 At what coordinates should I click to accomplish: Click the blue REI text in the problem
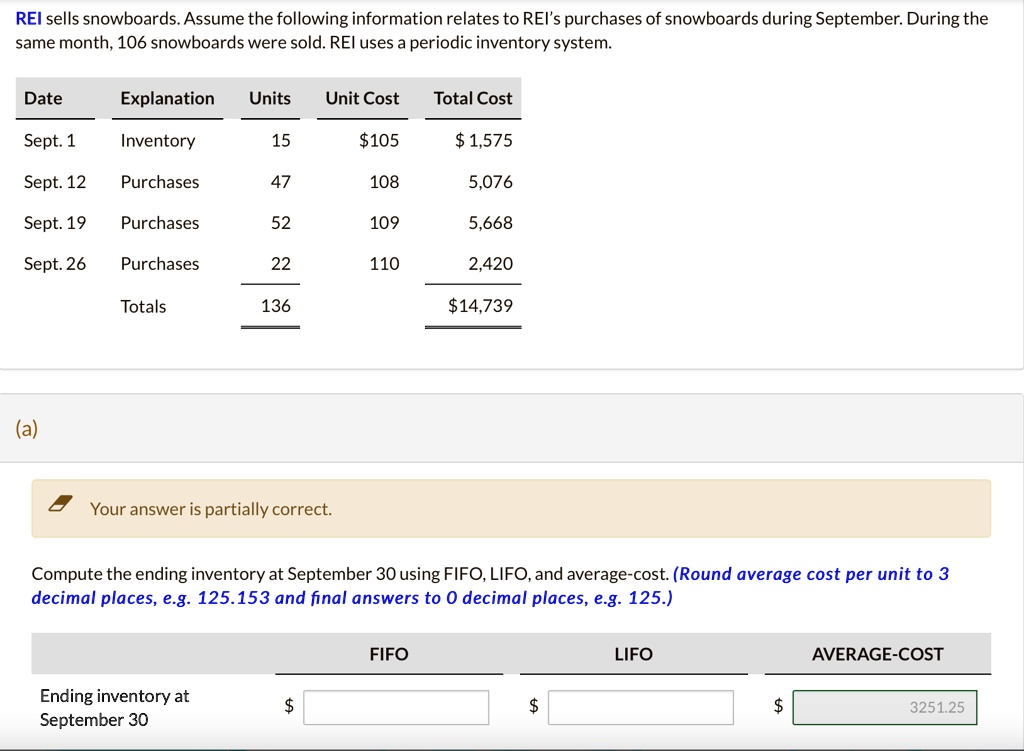pyautogui.click(x=29, y=18)
